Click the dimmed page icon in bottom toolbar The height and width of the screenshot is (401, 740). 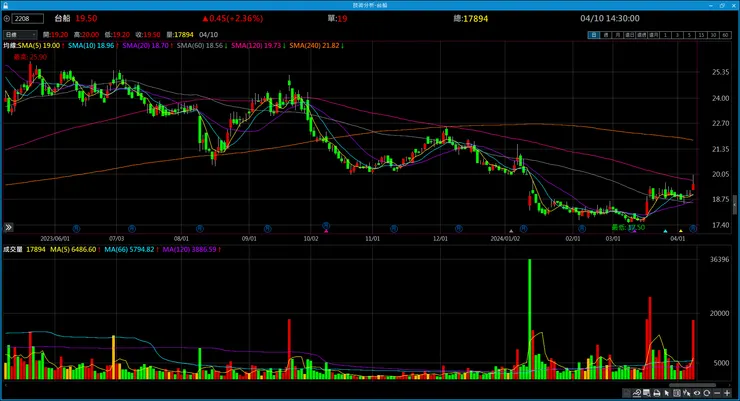[626, 393]
